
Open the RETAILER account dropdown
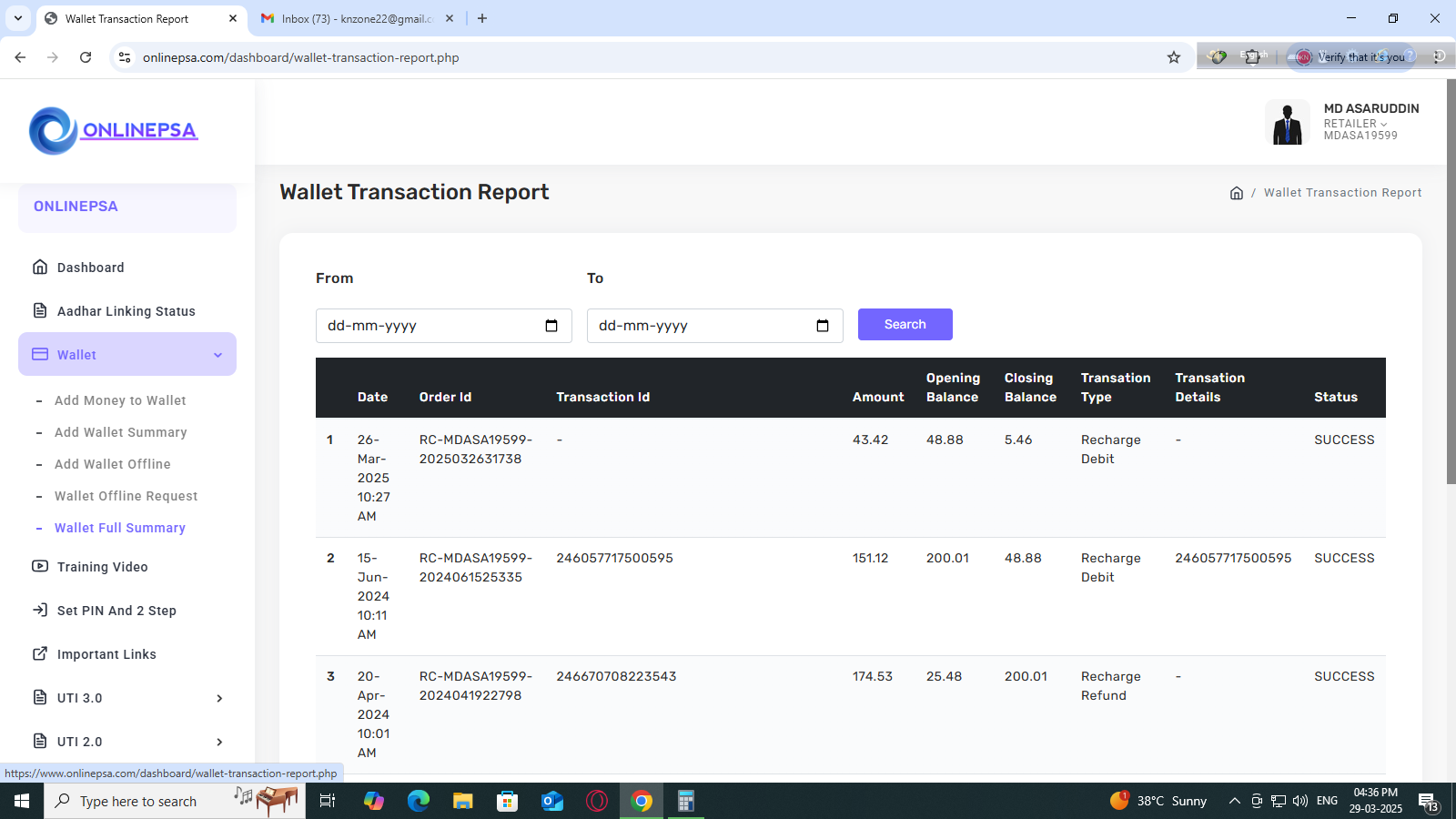click(1355, 124)
